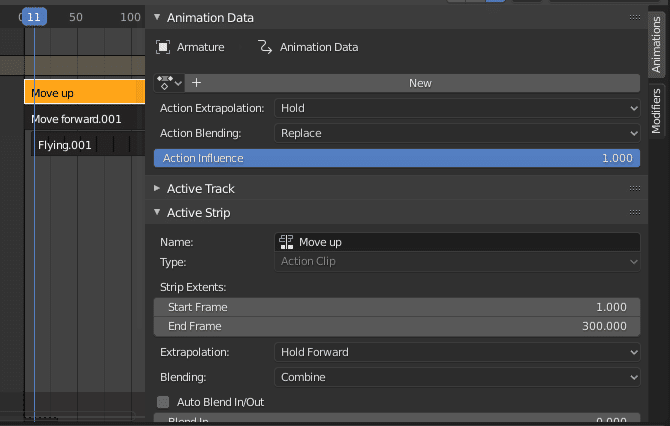This screenshot has width=670, height=426.
Task: Click the Action Influence slider
Action: coord(397,158)
